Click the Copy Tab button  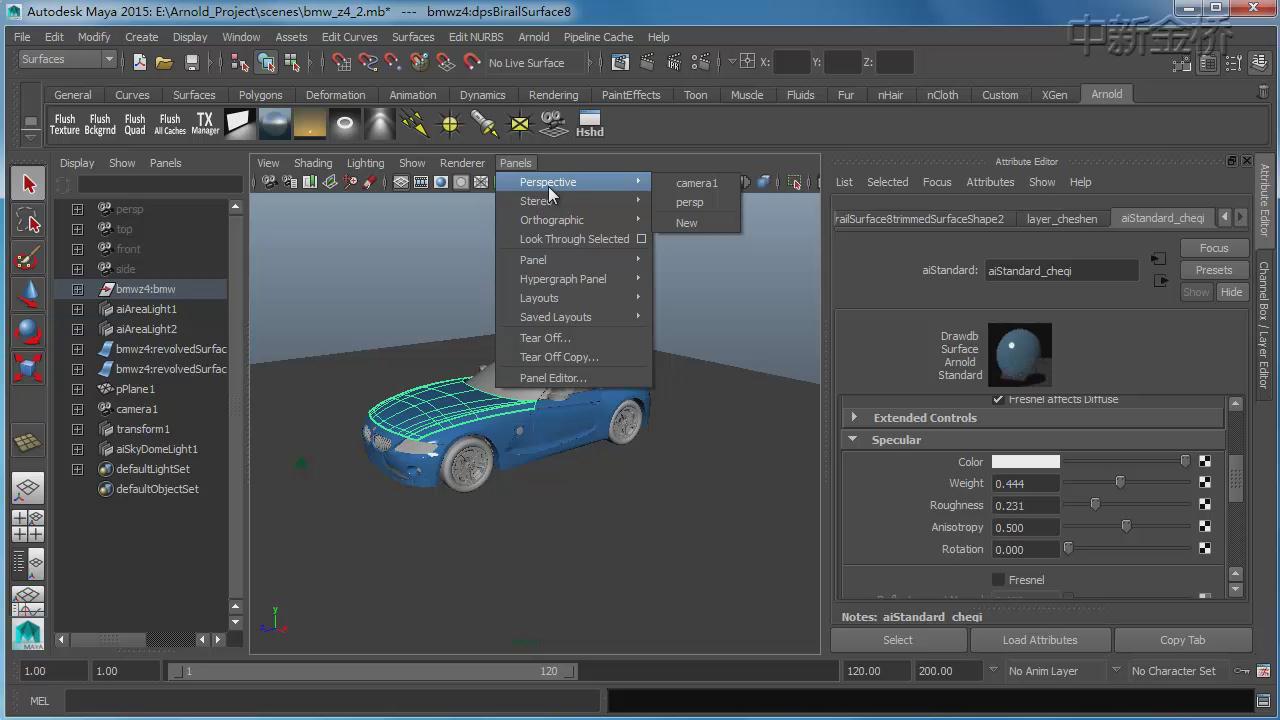pos(1183,640)
